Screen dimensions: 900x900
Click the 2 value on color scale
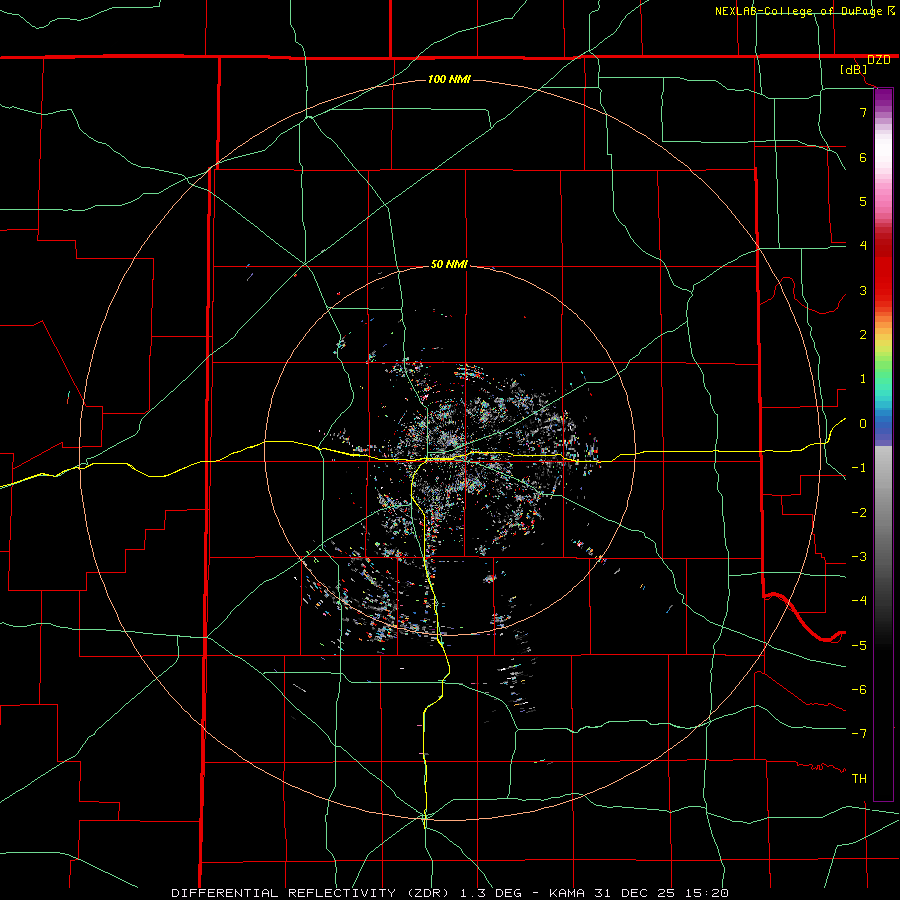863,334
